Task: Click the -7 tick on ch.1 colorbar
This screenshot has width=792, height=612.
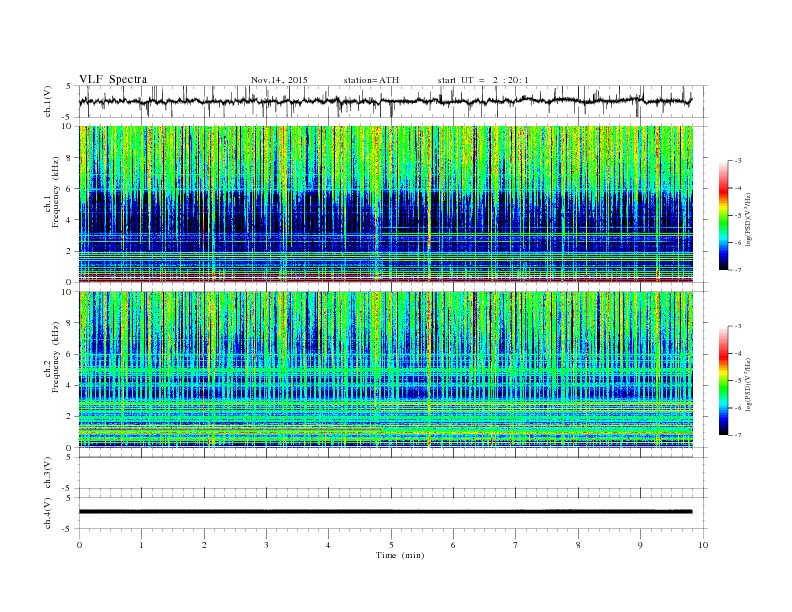Action: pyautogui.click(x=737, y=270)
